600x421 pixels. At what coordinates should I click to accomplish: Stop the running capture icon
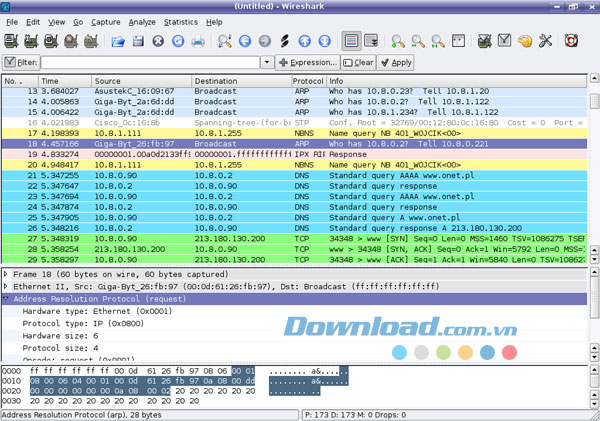click(71, 41)
